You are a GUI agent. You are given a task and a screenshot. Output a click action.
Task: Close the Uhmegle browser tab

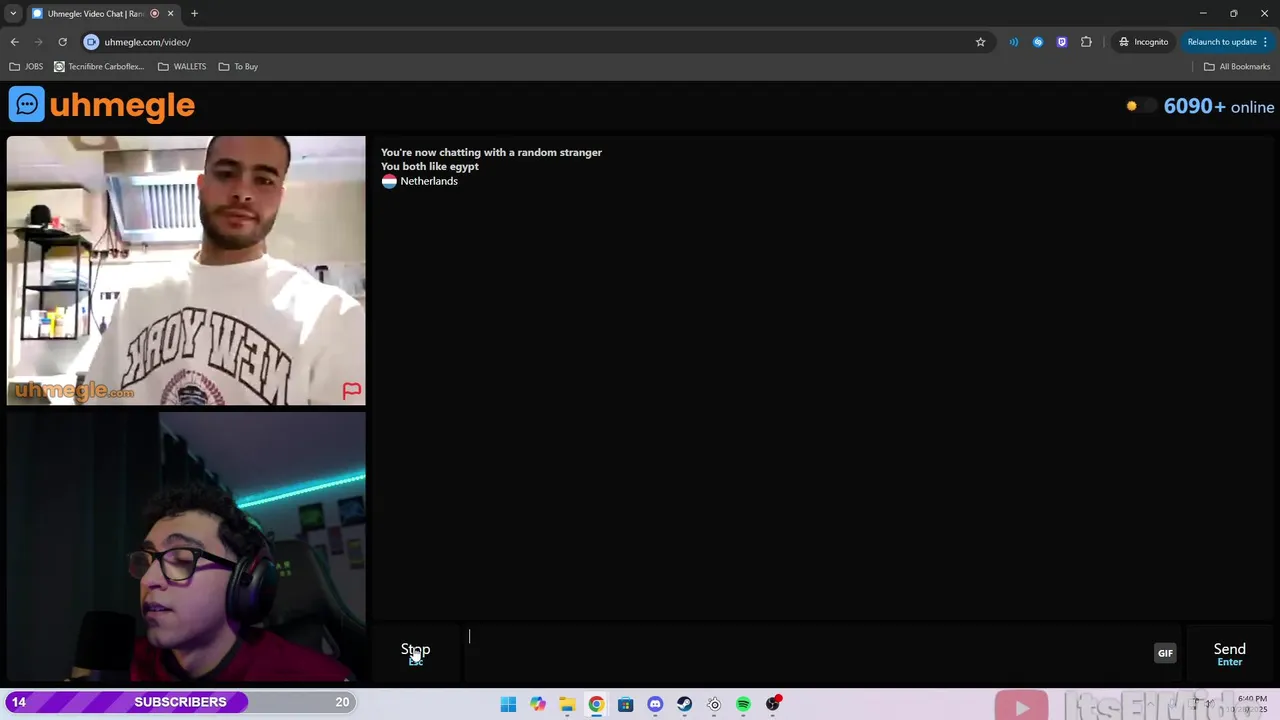point(170,13)
